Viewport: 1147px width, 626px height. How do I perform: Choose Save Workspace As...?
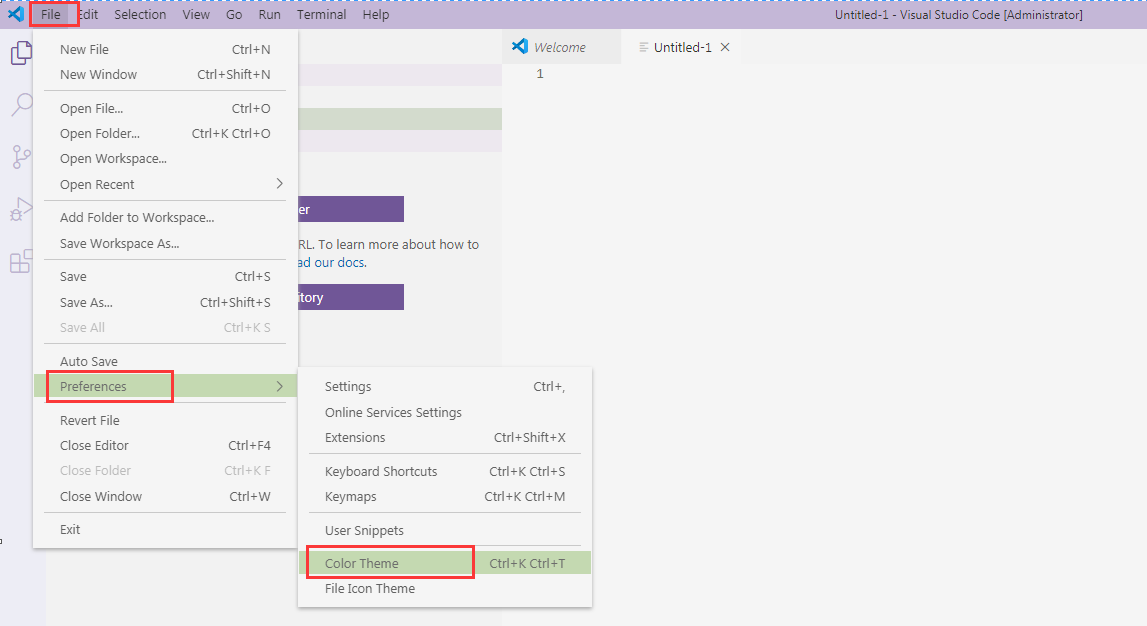[165, 244]
